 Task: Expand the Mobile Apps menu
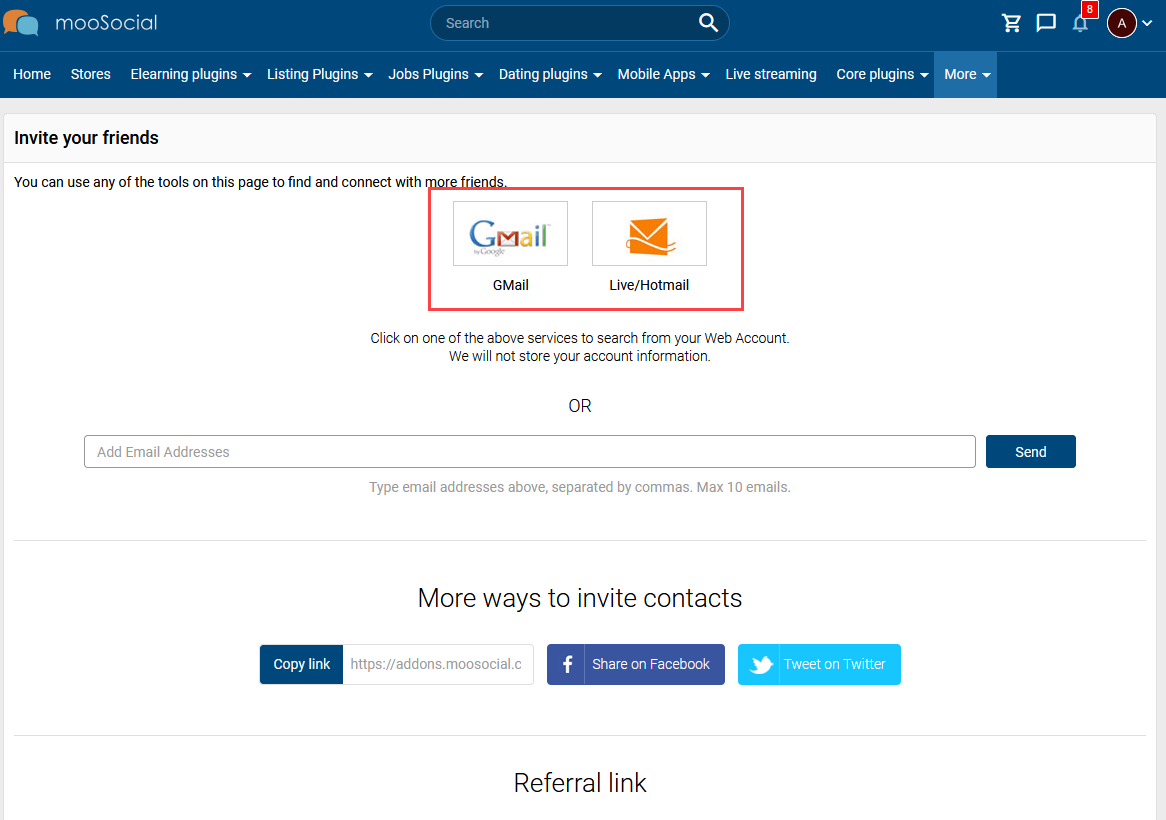coord(664,74)
